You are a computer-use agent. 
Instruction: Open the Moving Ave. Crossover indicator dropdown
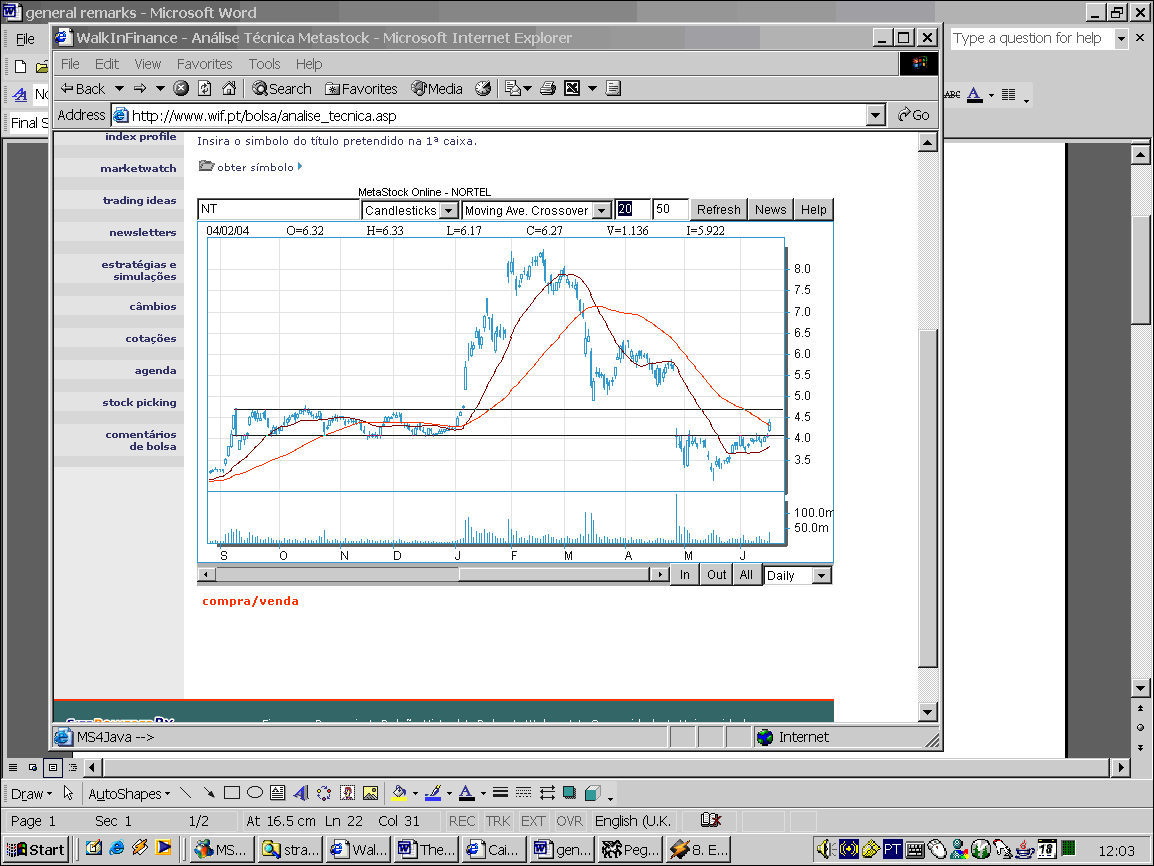pos(601,211)
